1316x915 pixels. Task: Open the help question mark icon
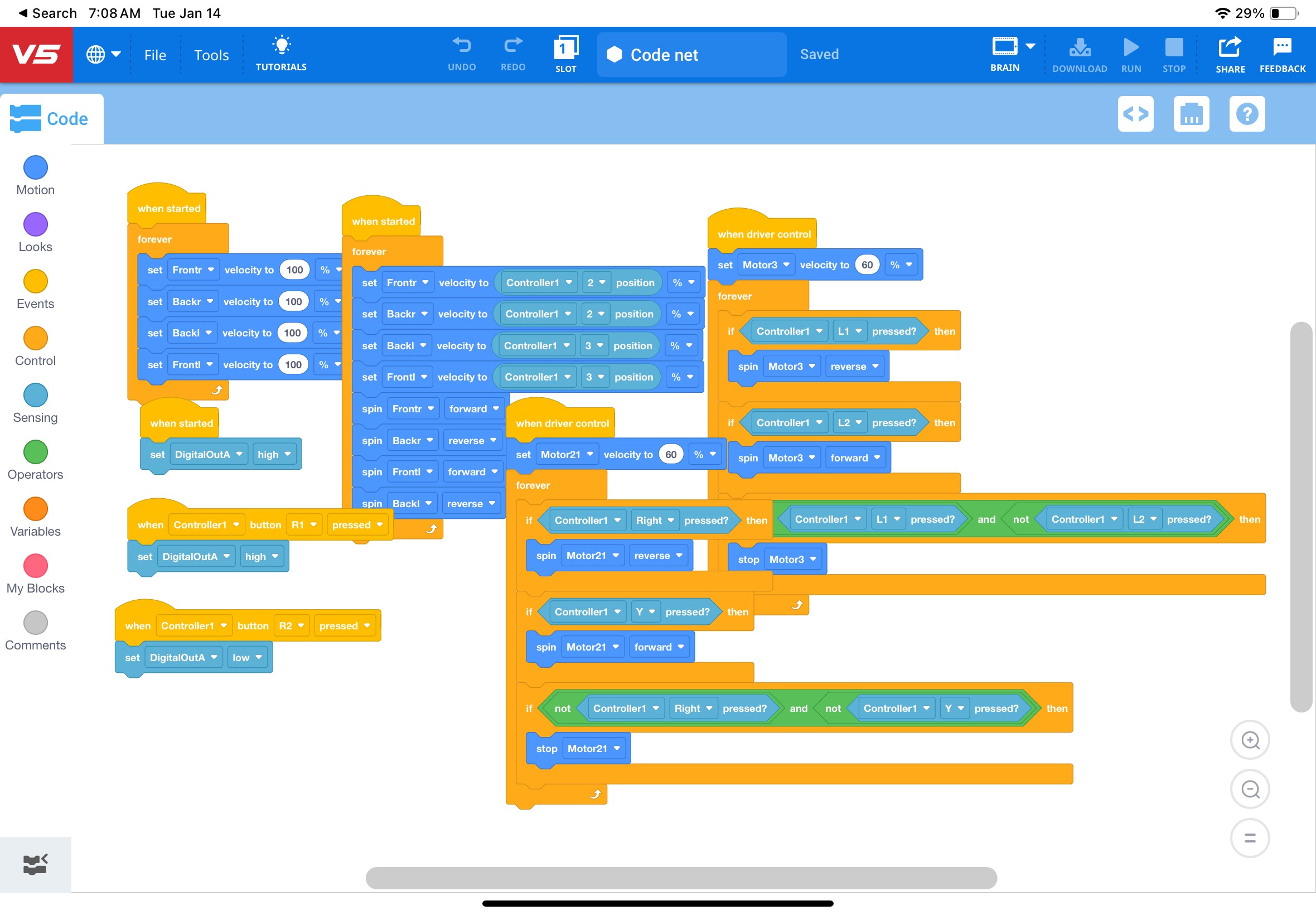tap(1247, 114)
